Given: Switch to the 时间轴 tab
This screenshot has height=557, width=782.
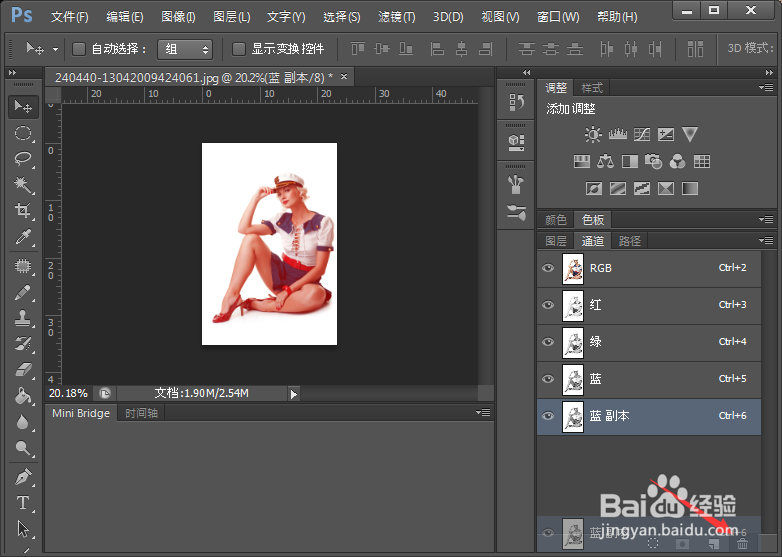Looking at the screenshot, I should pos(141,413).
